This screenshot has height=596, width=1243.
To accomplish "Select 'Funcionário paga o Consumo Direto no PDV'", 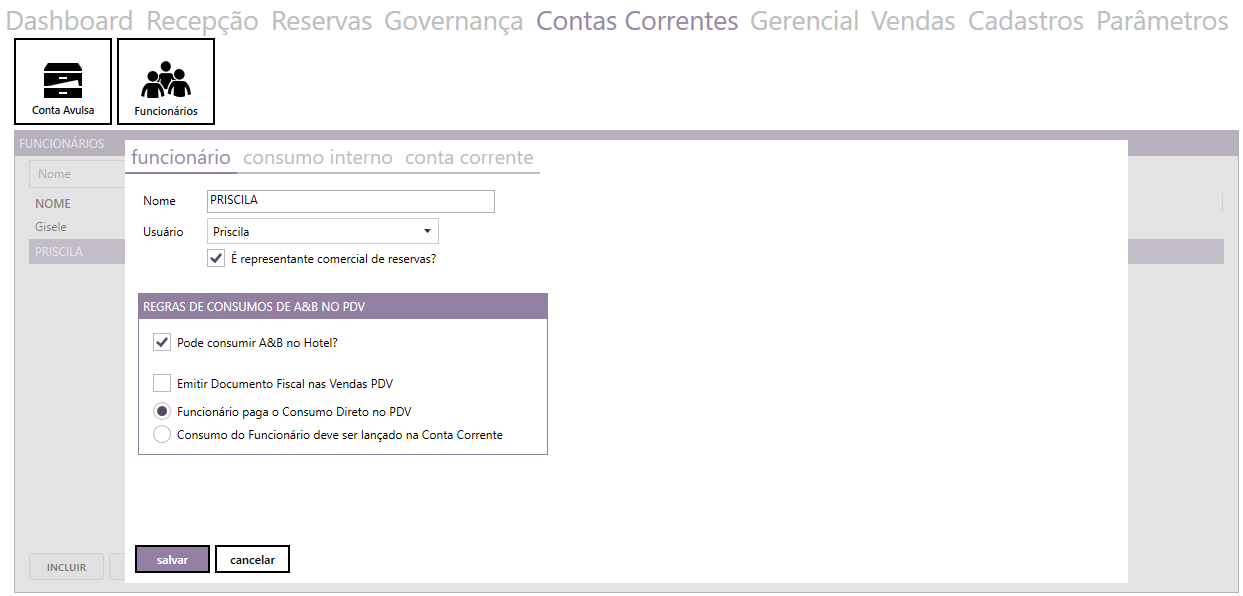I will point(162,411).
